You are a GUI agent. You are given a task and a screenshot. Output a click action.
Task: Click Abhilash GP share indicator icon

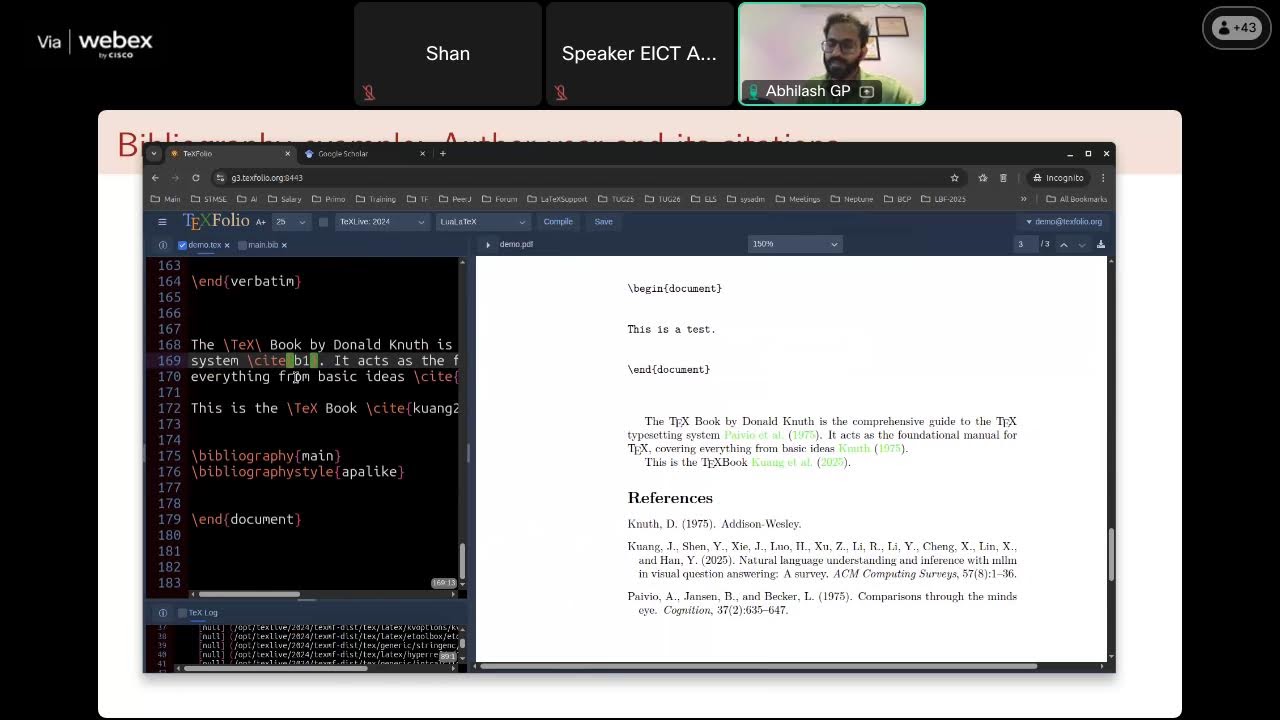click(867, 91)
